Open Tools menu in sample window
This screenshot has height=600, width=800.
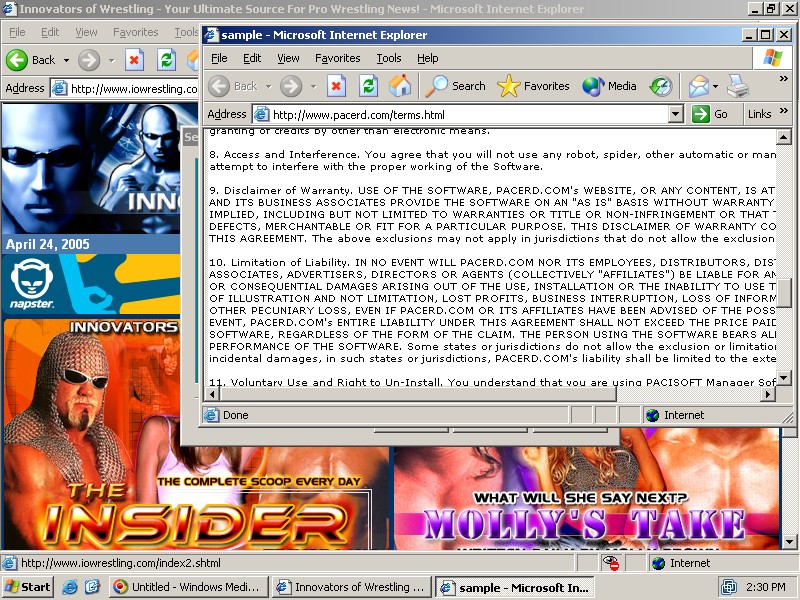pyautogui.click(x=389, y=58)
